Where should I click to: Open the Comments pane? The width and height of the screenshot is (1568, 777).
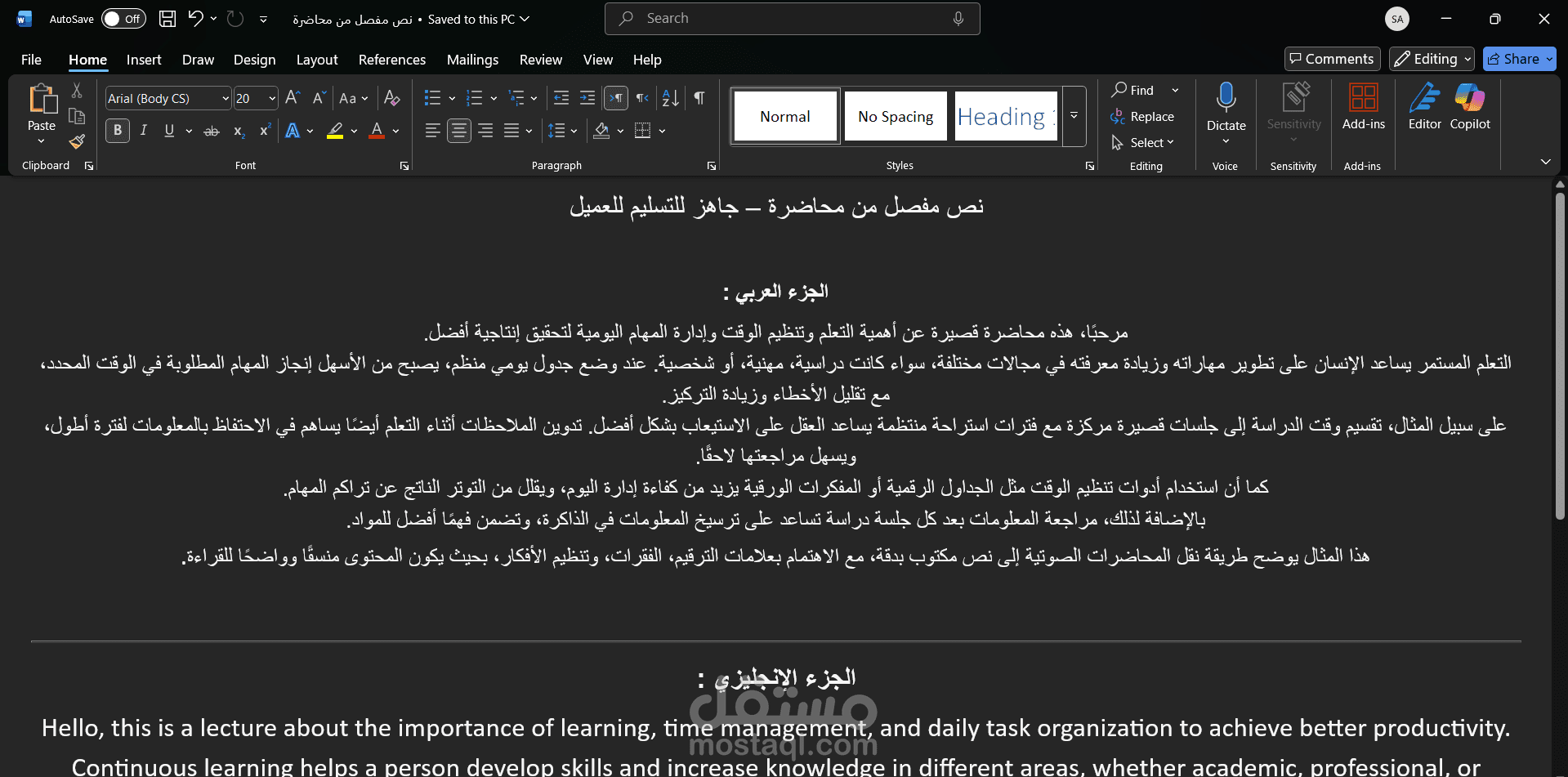pos(1333,59)
